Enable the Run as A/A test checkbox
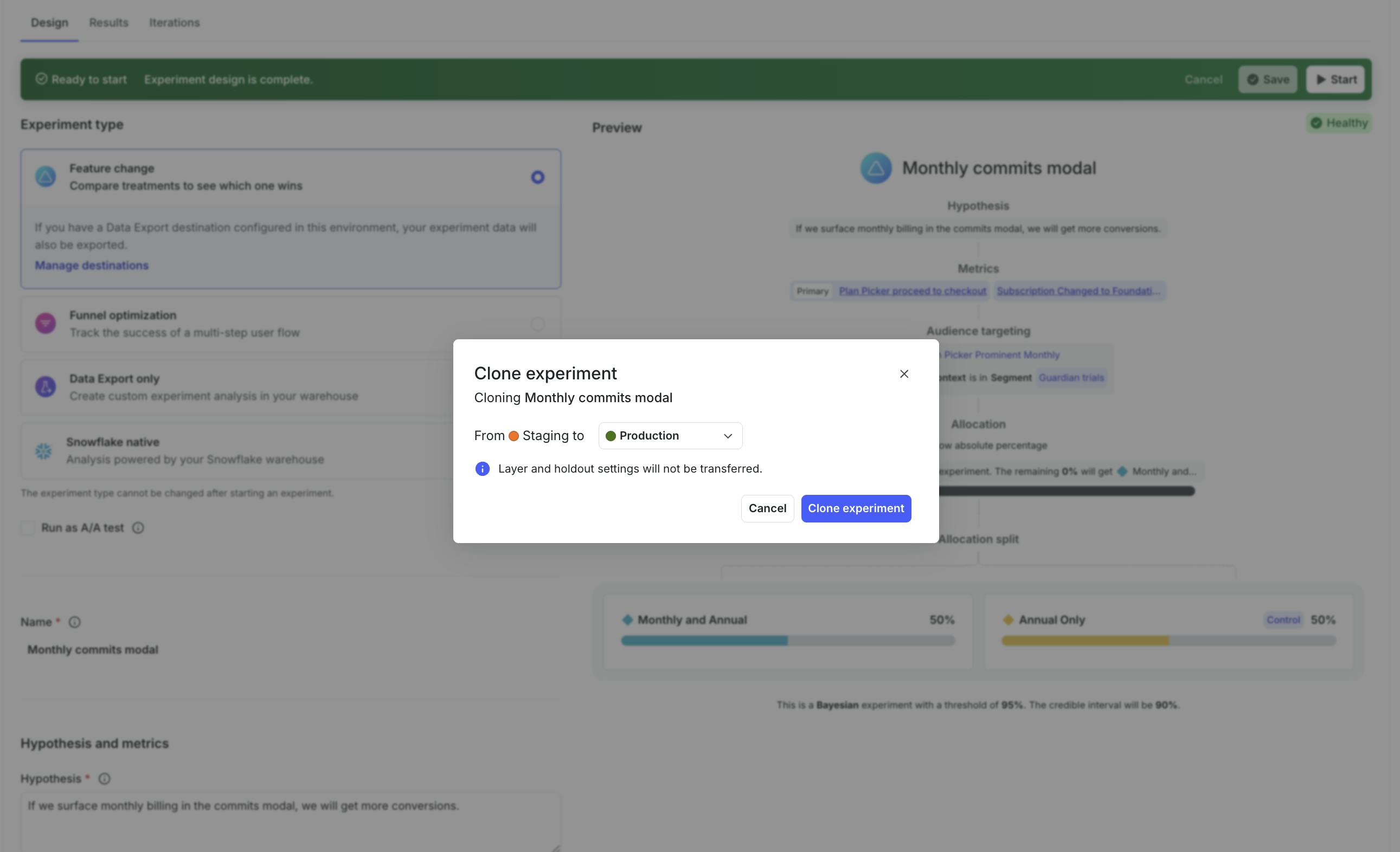 28,528
